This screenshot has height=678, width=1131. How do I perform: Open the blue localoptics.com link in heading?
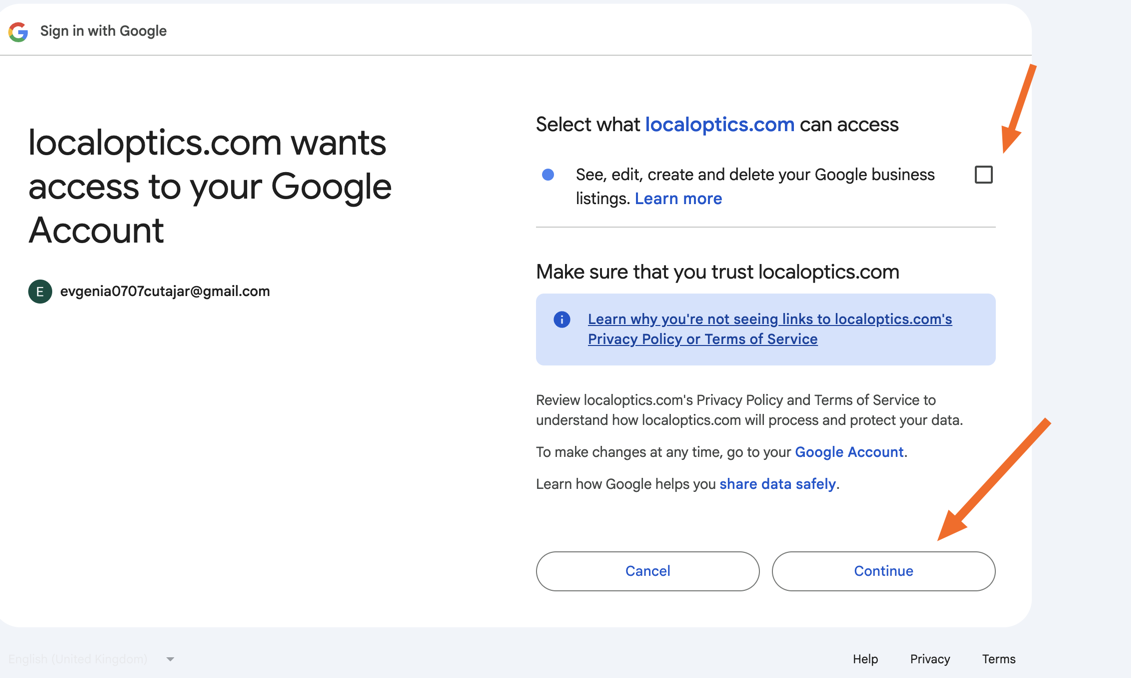pyautogui.click(x=719, y=125)
